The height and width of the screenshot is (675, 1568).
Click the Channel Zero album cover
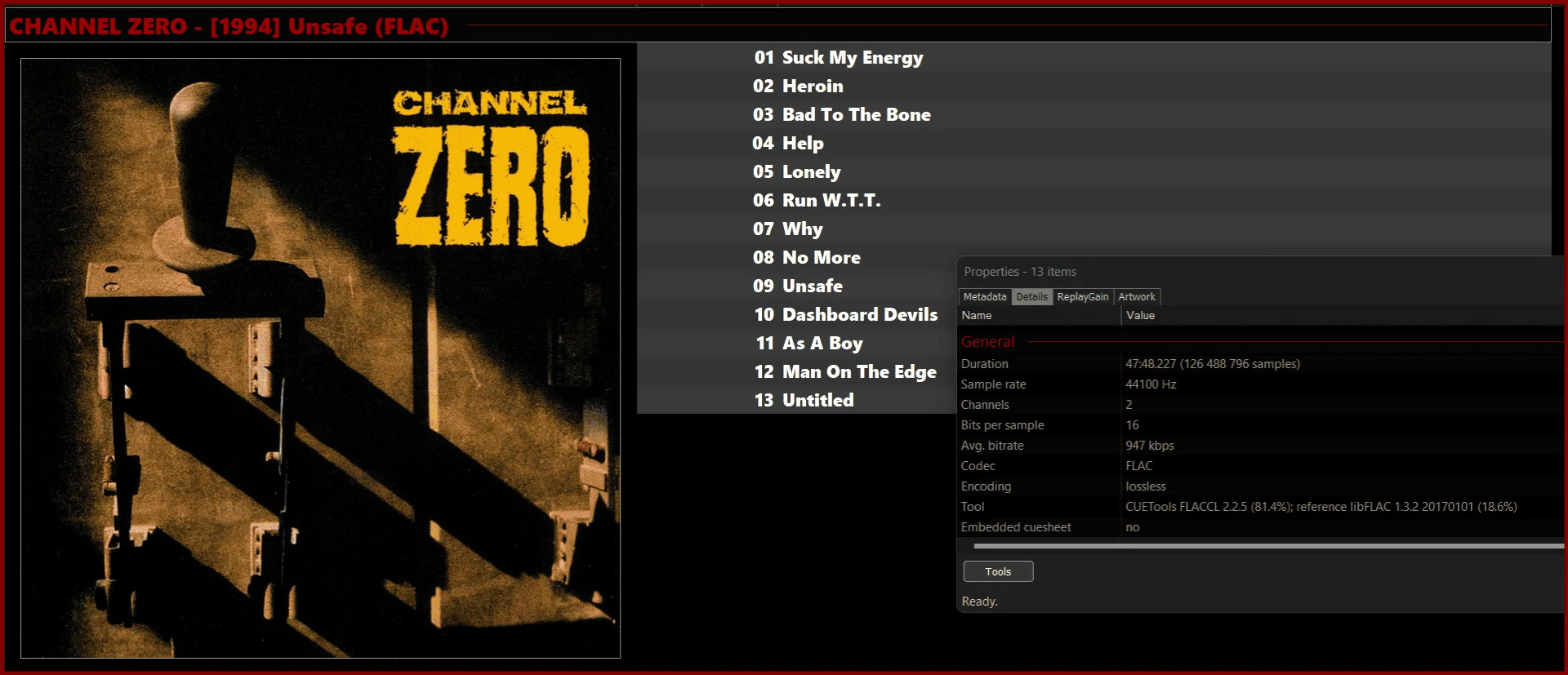(320, 357)
